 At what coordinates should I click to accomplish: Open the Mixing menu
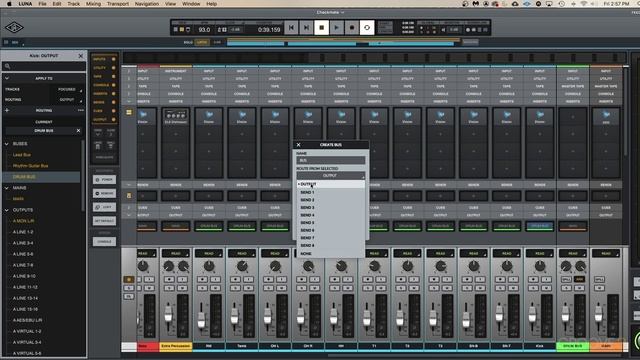[93, 4]
